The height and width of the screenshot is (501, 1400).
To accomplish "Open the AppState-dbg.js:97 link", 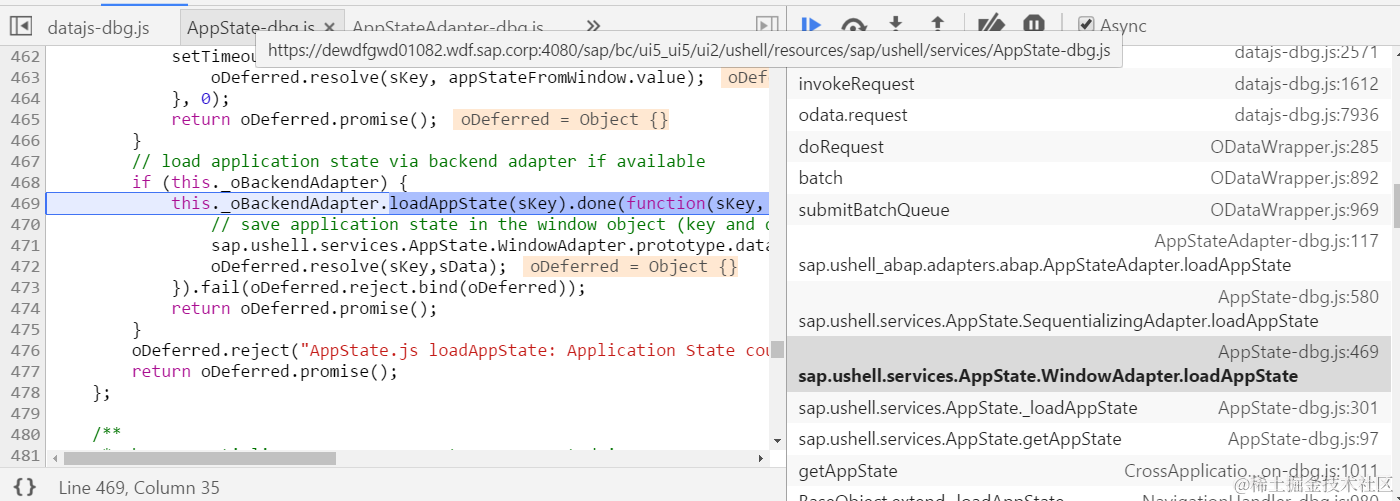I will pyautogui.click(x=1303, y=439).
